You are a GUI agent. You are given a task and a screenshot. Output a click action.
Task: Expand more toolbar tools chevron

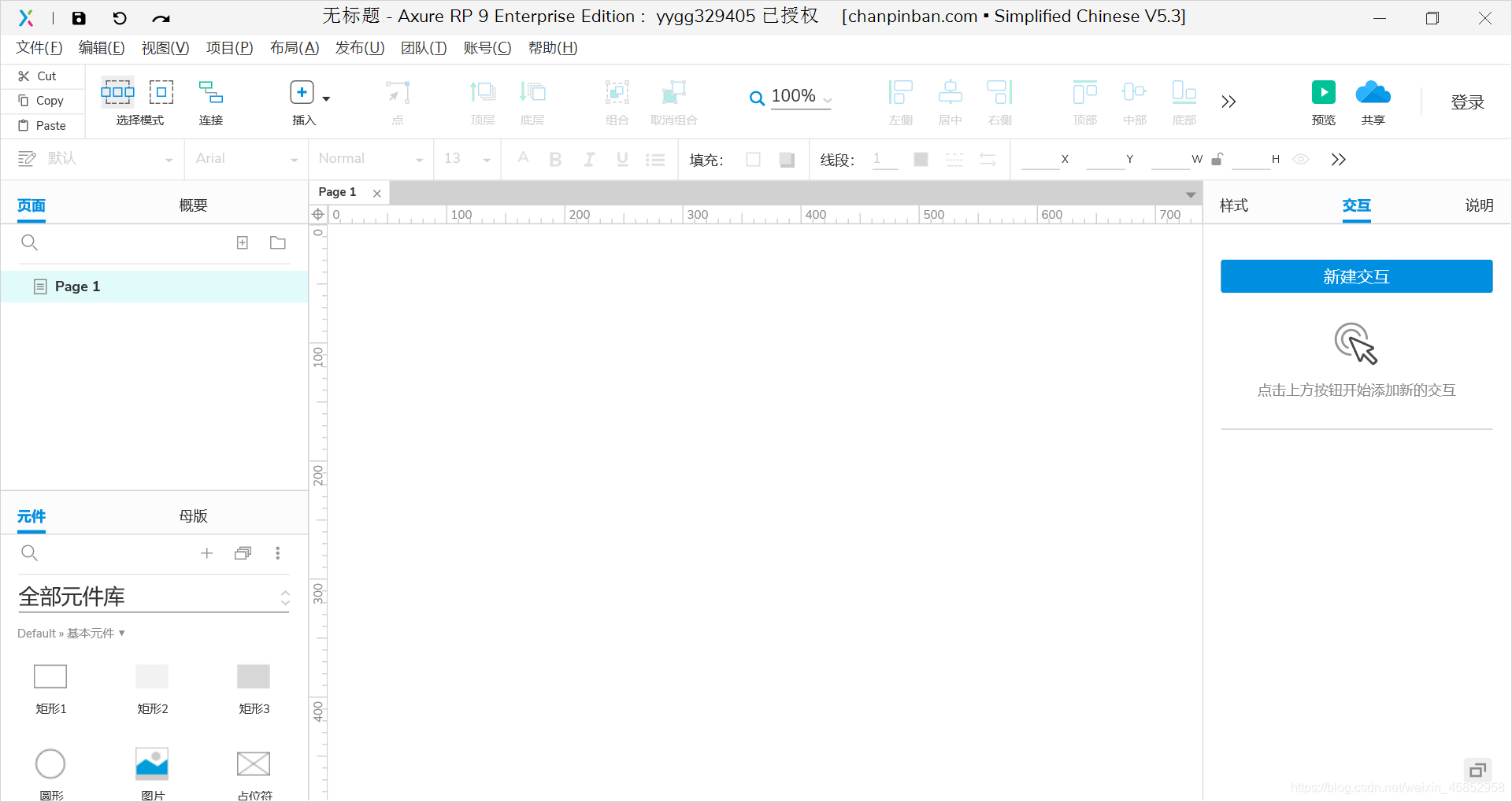(1228, 102)
